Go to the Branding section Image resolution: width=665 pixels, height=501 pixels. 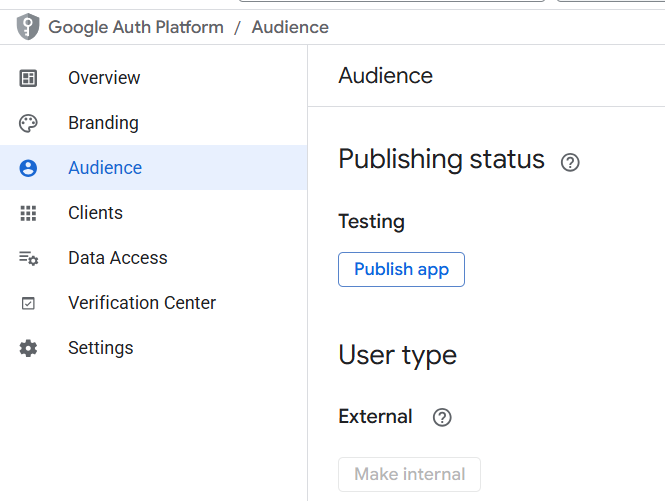(x=154, y=123)
